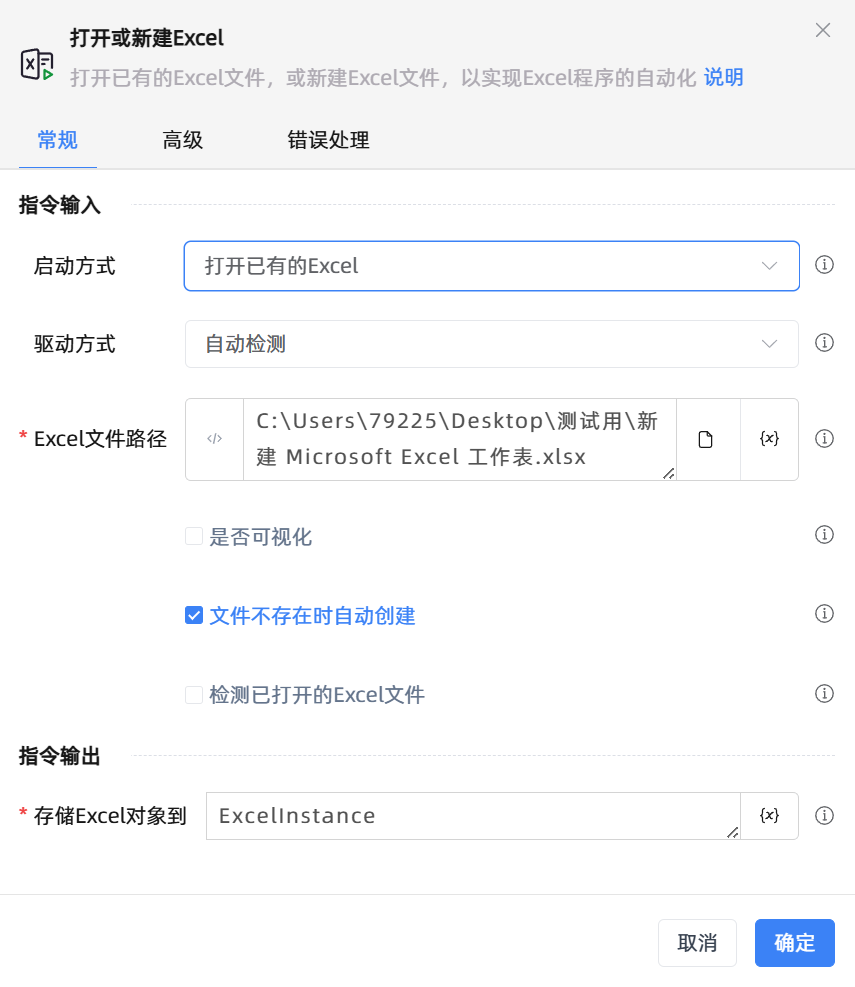Open the file picker icon for Excel路径

click(707, 439)
